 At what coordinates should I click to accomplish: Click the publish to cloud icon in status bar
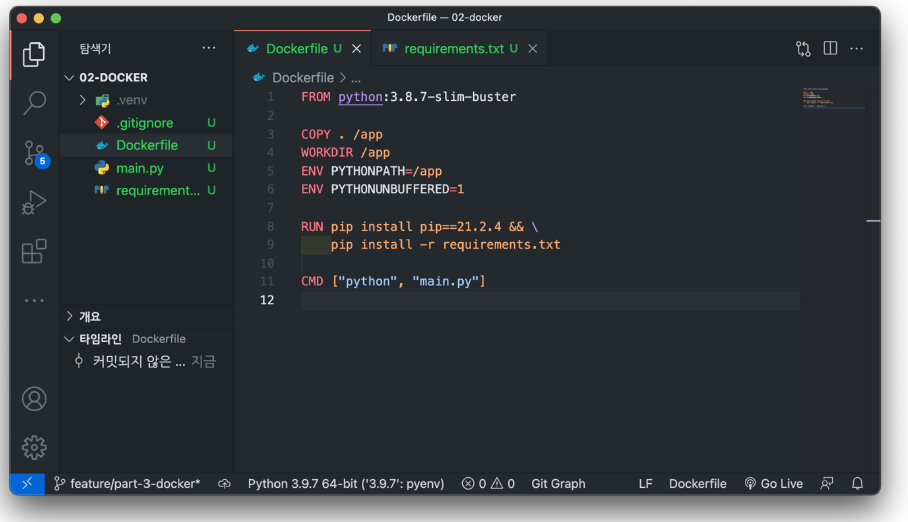coord(225,484)
